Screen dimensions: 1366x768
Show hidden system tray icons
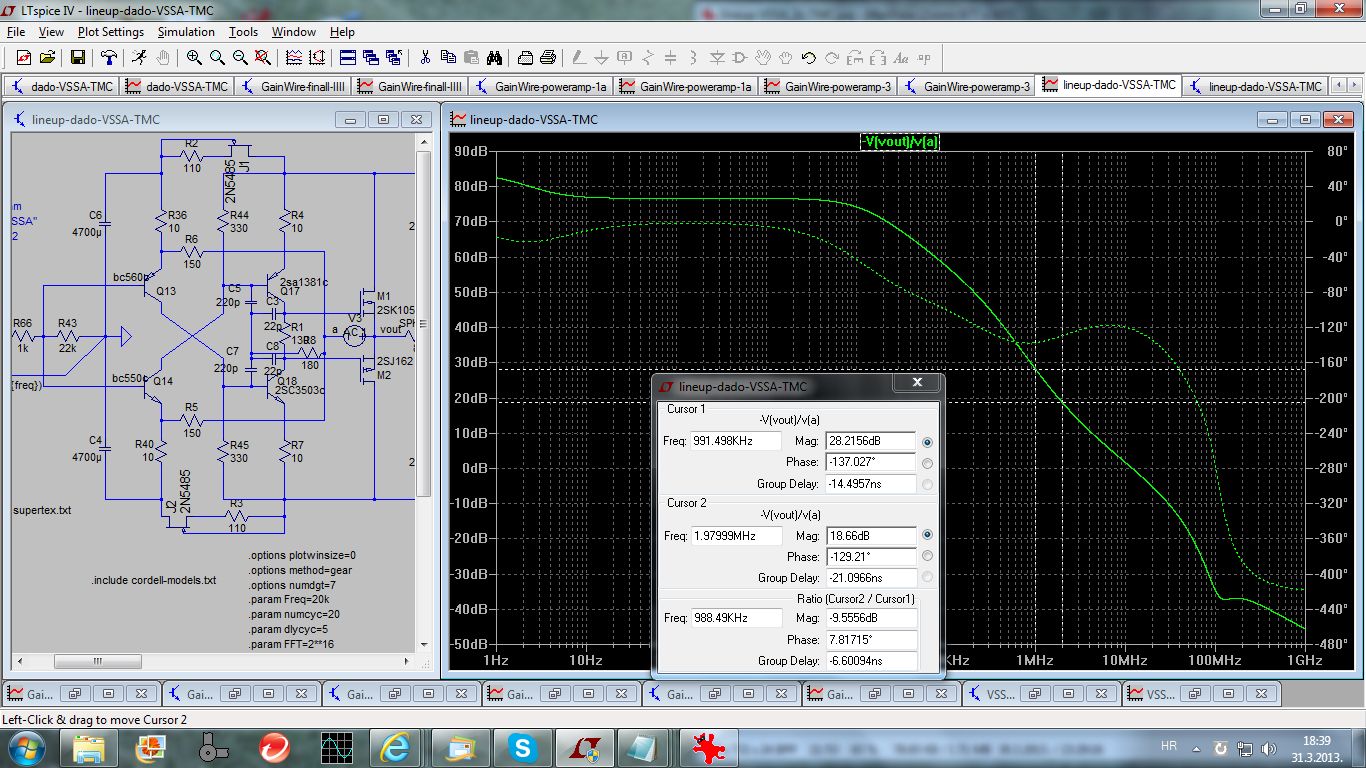click(x=1197, y=747)
